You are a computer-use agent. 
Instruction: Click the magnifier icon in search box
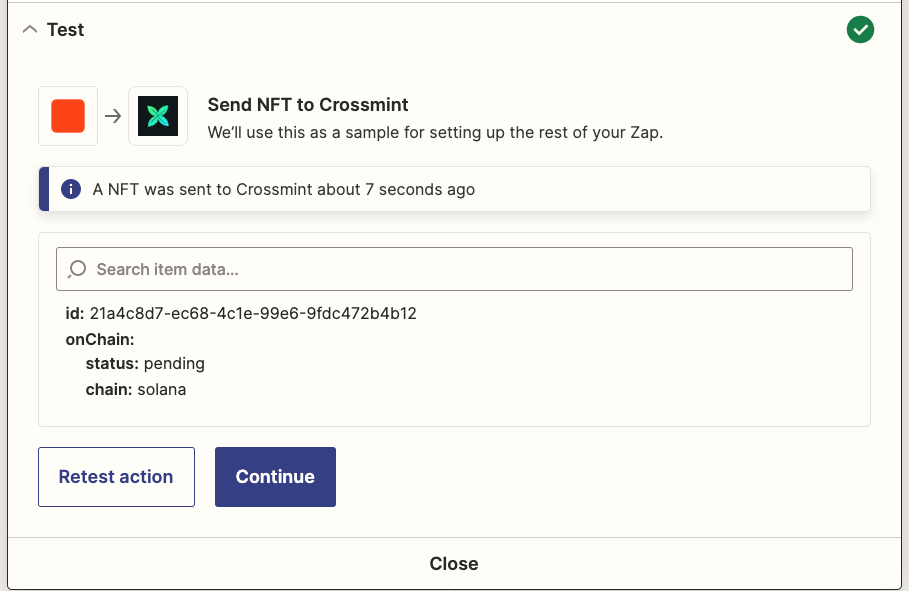pyautogui.click(x=77, y=269)
